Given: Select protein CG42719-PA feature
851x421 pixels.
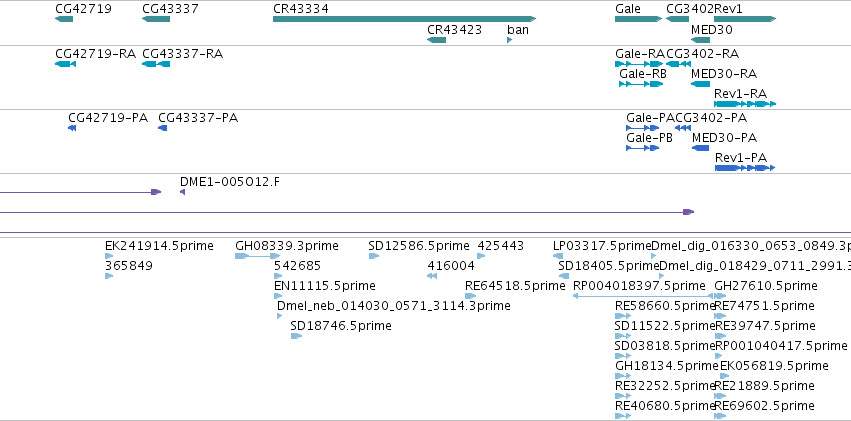Looking at the screenshot, I should 72,128.
